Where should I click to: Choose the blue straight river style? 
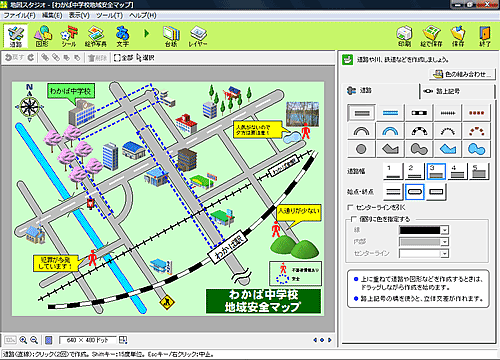[390, 113]
